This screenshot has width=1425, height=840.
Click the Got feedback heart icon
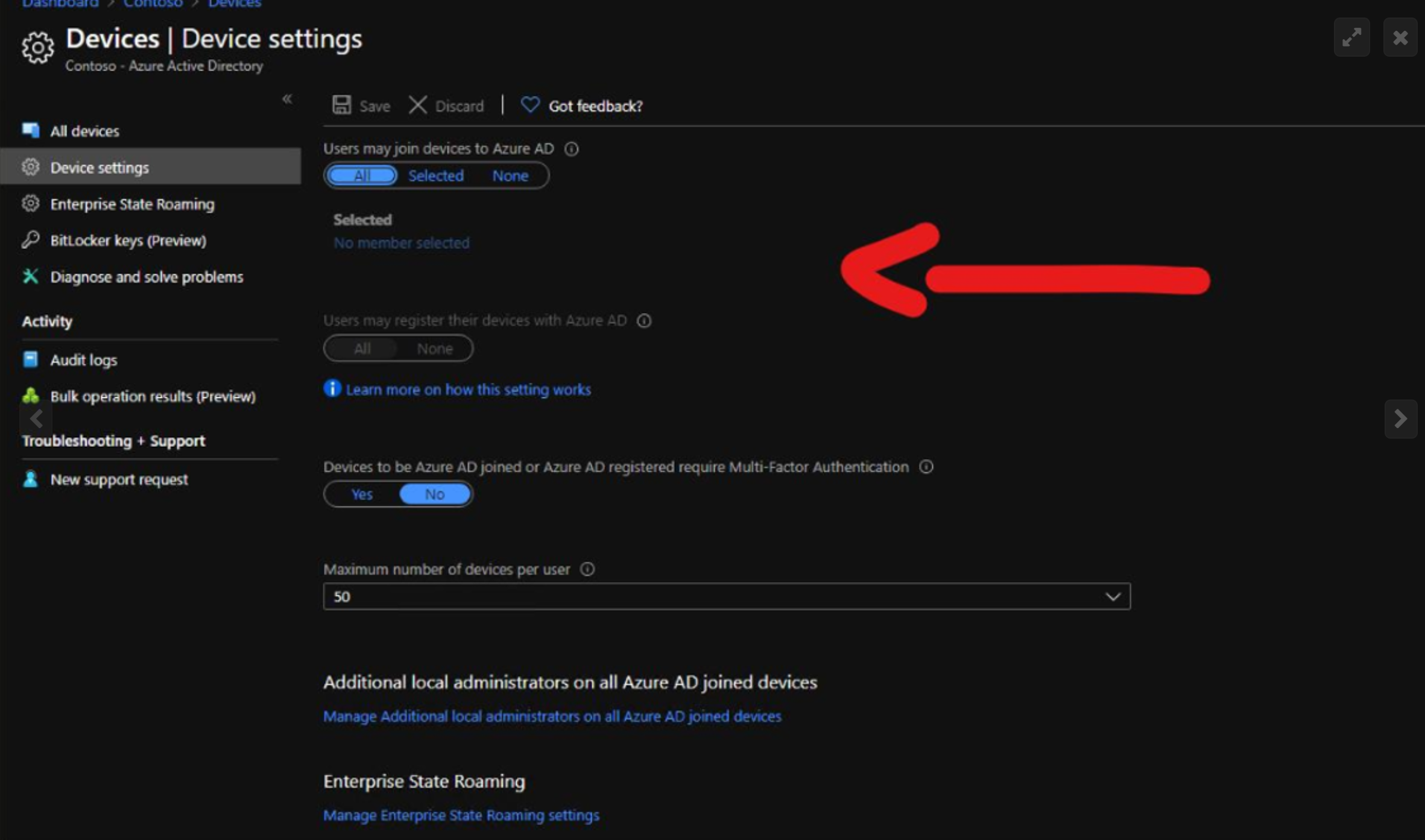coord(529,105)
